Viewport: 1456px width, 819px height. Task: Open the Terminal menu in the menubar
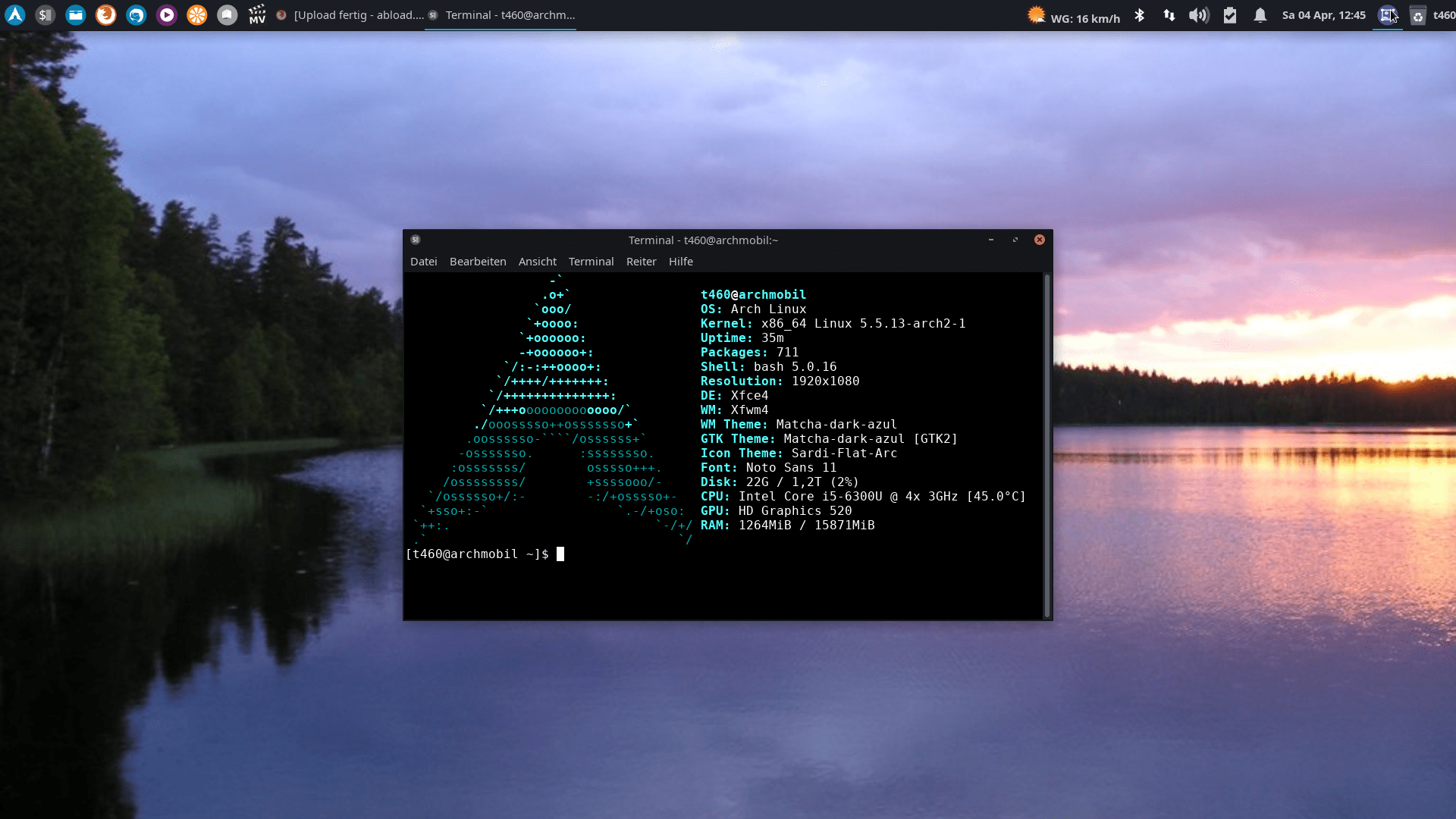(591, 262)
